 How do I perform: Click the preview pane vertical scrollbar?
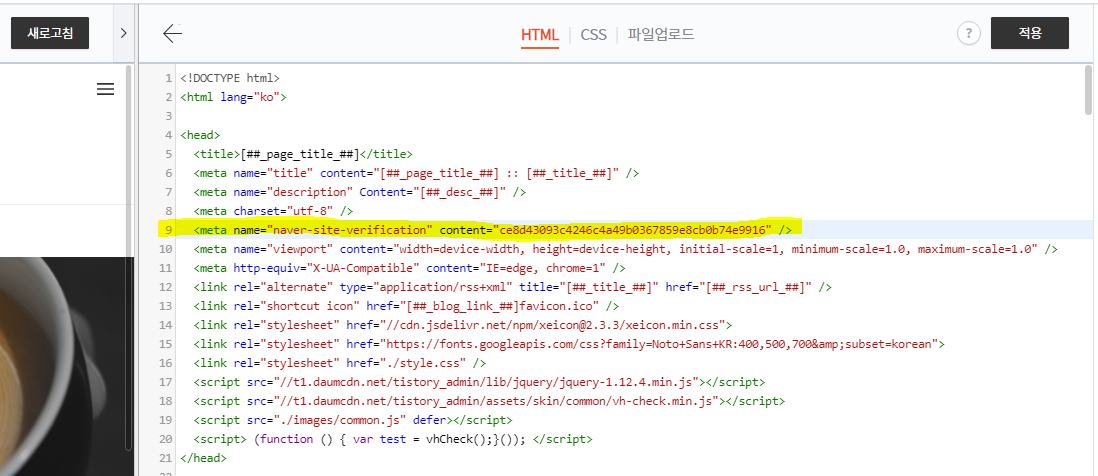[128, 259]
